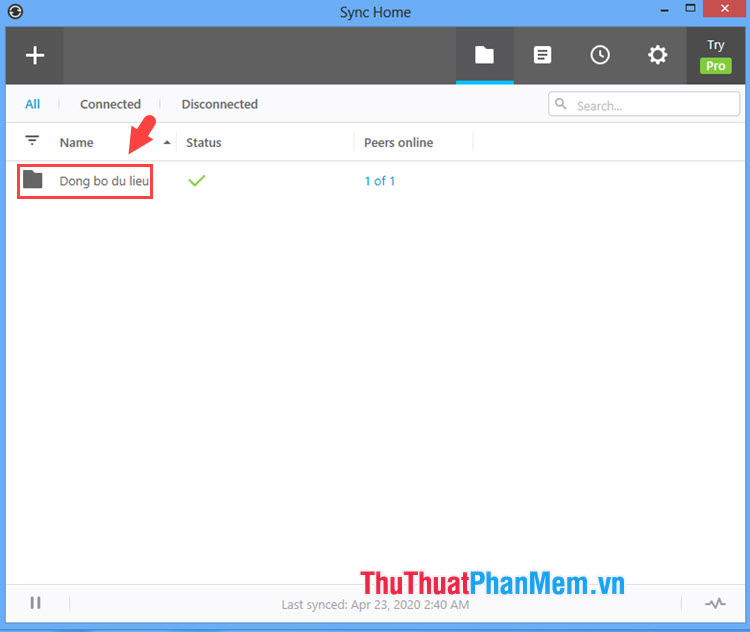Screen dimensions: 750x632
Task: Open Preferences gear icon
Action: 657,56
